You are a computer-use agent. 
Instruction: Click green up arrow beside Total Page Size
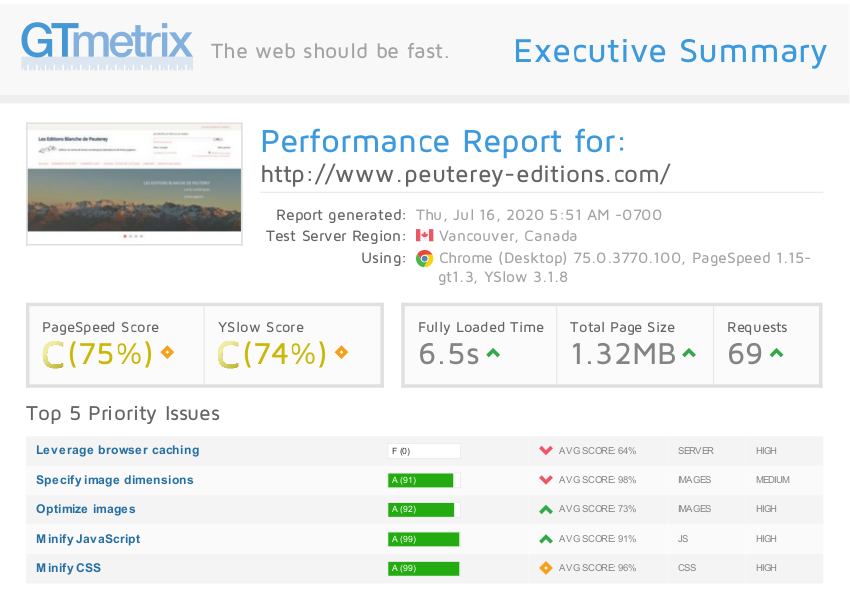click(x=689, y=353)
